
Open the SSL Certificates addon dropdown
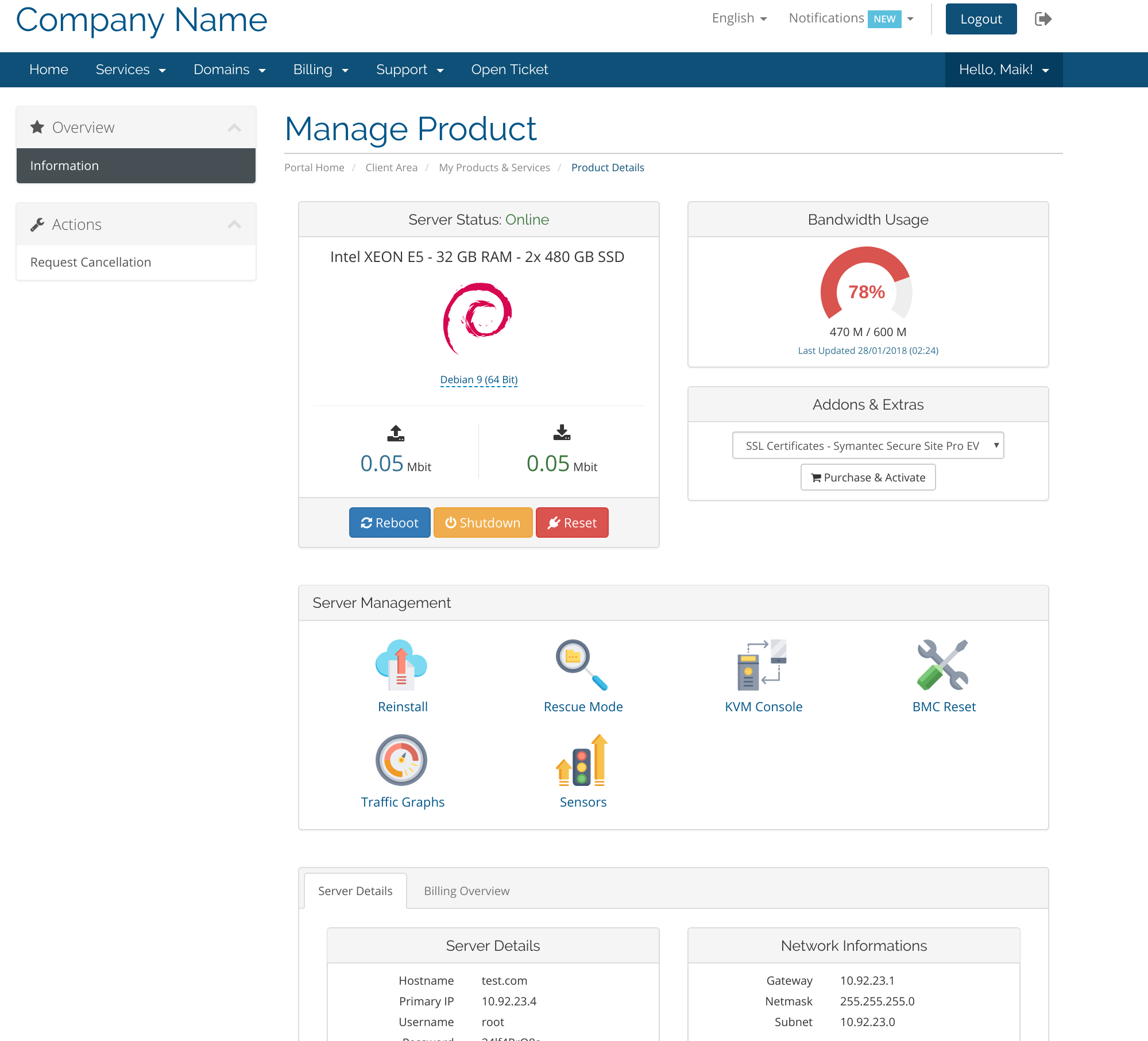click(x=868, y=445)
